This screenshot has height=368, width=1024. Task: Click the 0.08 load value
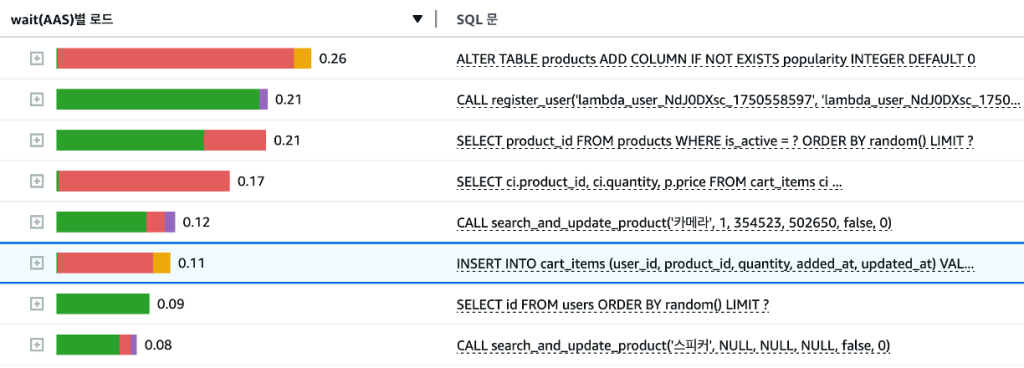coord(158,345)
